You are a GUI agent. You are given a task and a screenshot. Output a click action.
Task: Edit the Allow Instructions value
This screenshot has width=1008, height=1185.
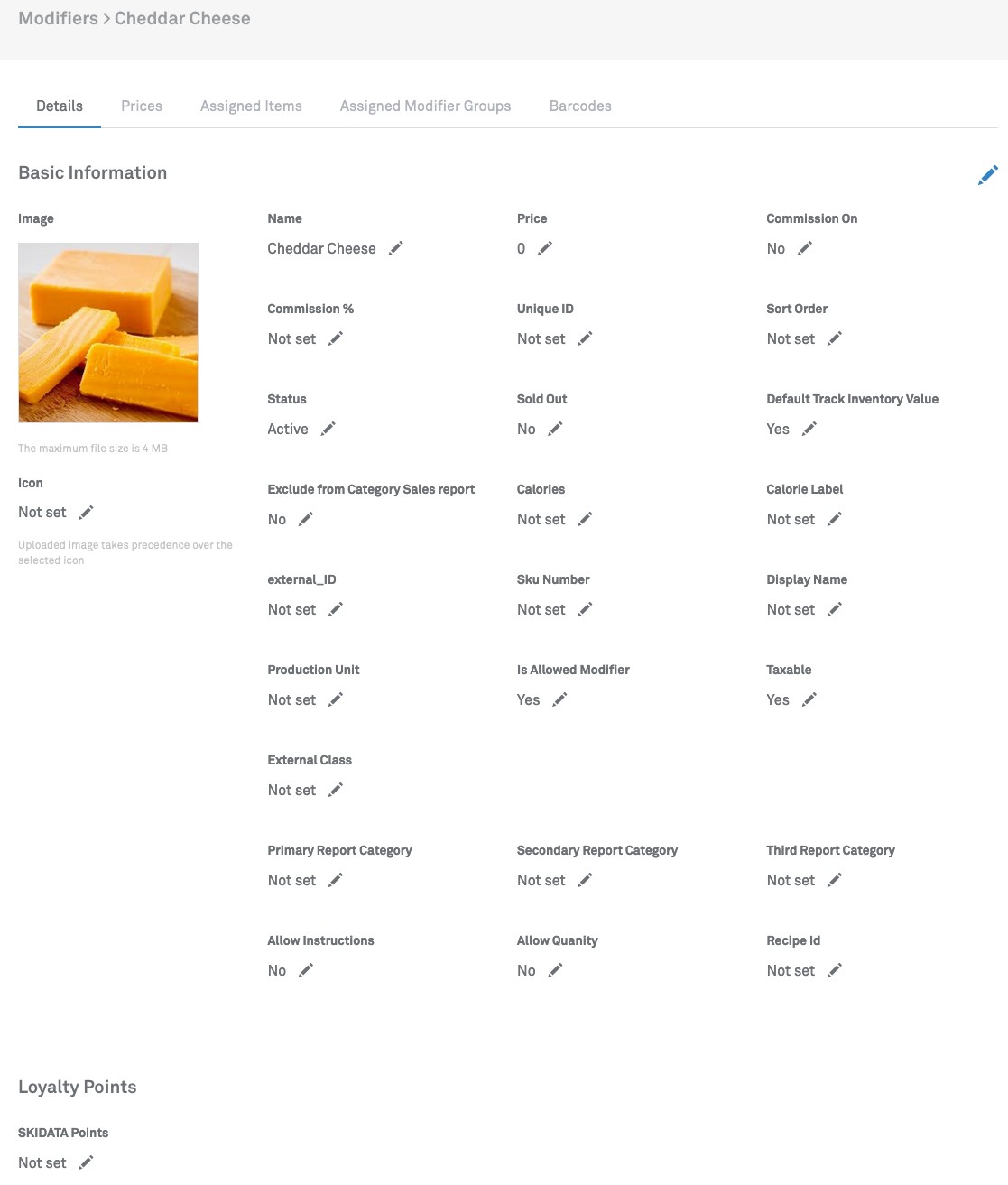[x=306, y=970]
